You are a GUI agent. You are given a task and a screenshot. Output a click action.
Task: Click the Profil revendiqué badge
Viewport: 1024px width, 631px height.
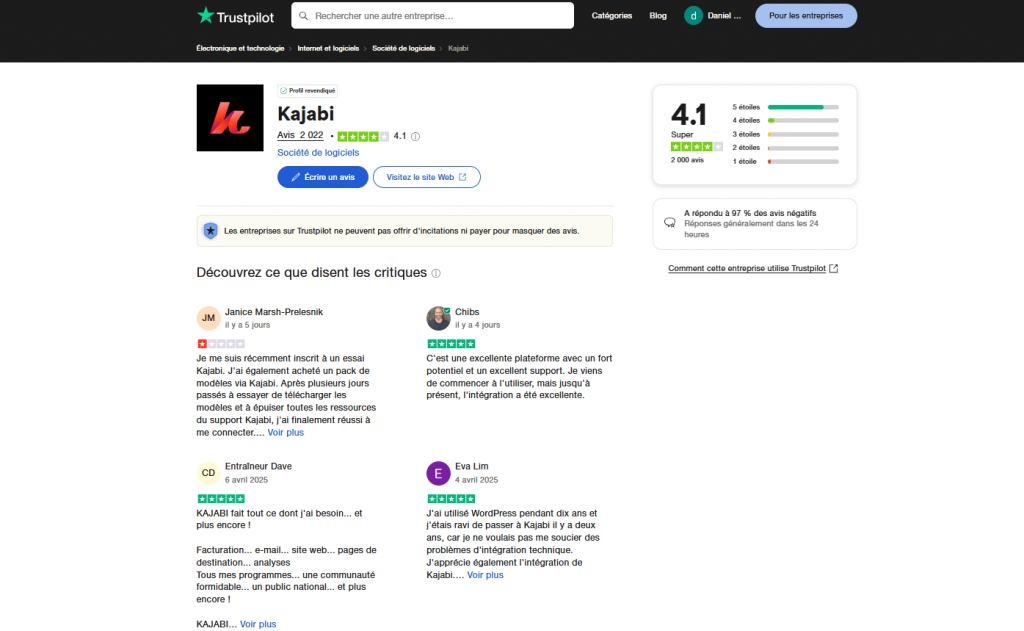point(308,91)
